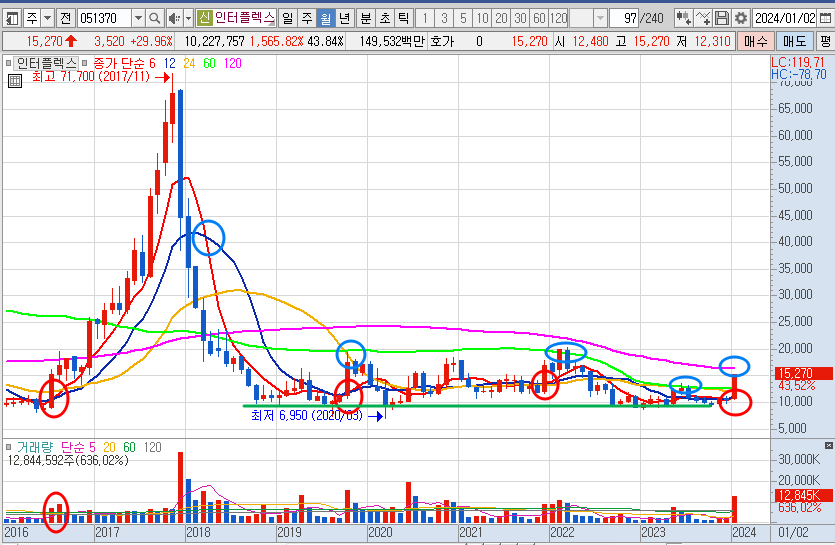Click the 최저 6,950 (2020/03) label
835x545 pixels.
click(x=307, y=415)
